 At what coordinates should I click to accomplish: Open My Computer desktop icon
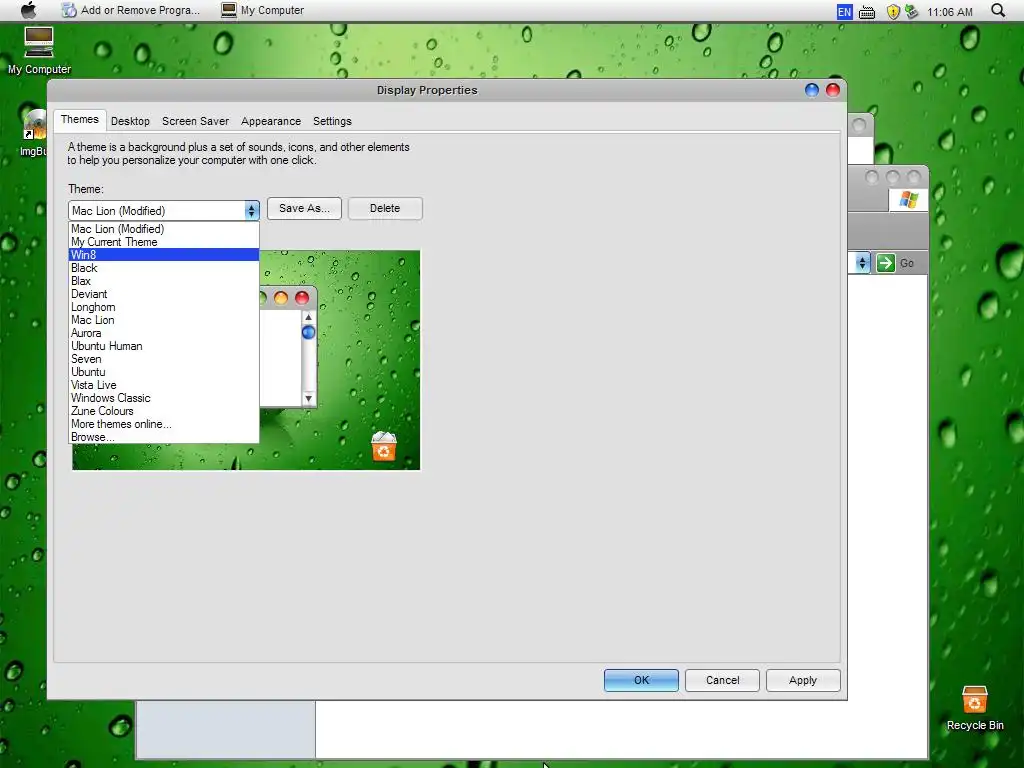pos(39,51)
